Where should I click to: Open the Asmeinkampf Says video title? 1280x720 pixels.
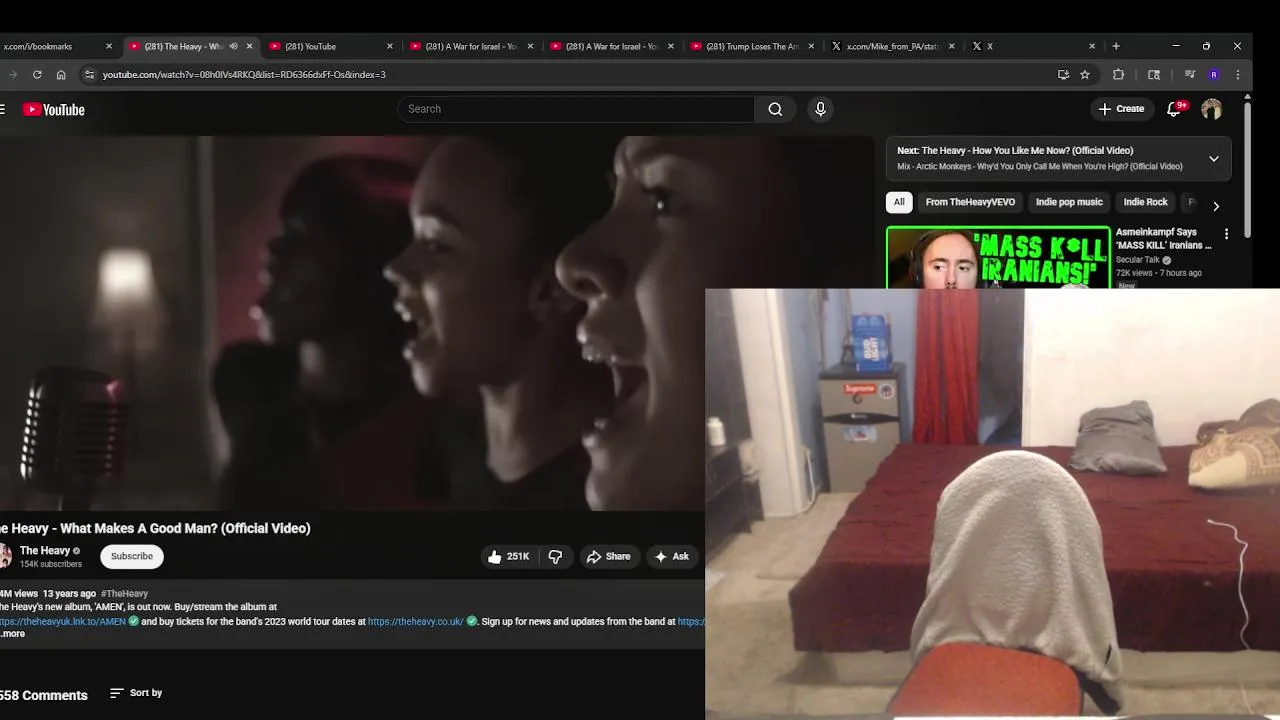pyautogui.click(x=1163, y=238)
